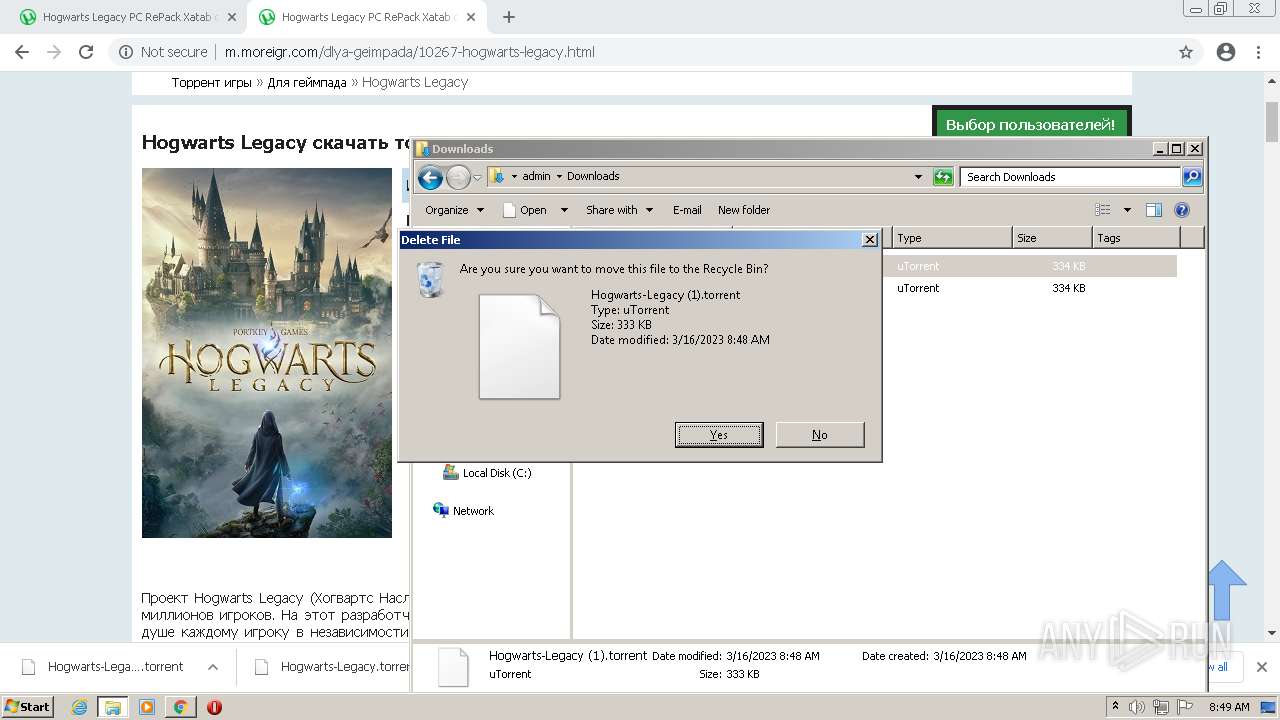Click Forward arrow in the Downloads window

[458, 178]
